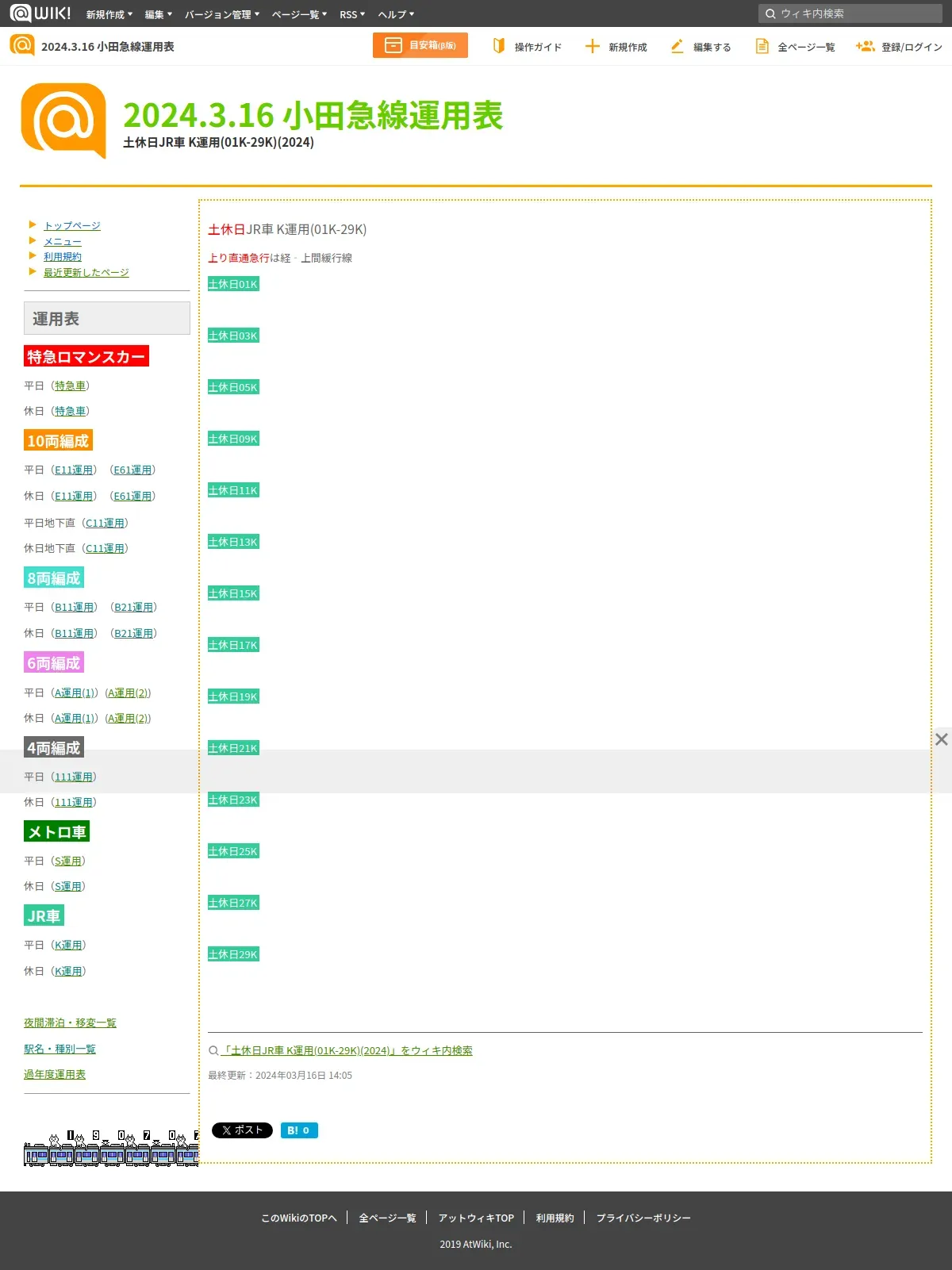This screenshot has width=952, height=1270.
Task: Open the 新規作成 dropdown in top bar
Action: (109, 14)
